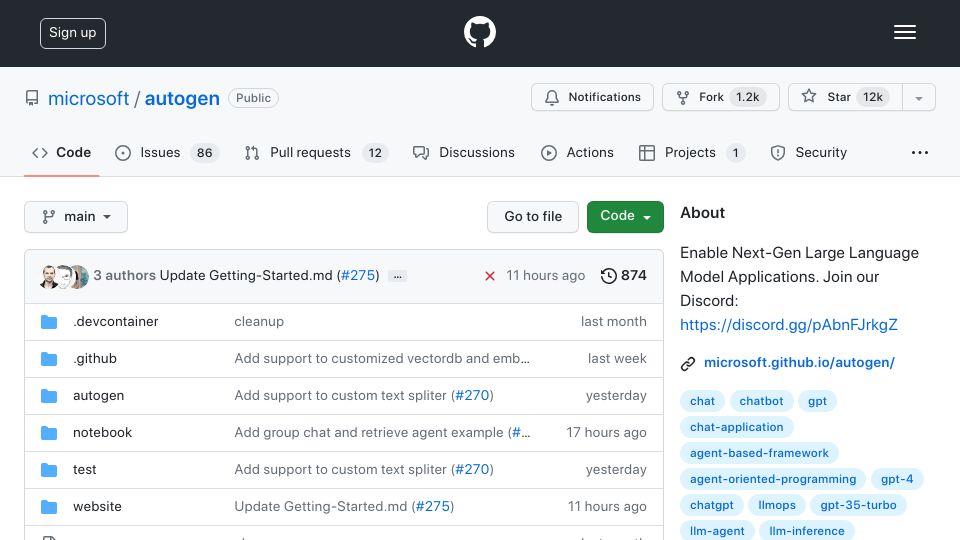Open the .github folder
The width and height of the screenshot is (960, 540).
point(95,359)
